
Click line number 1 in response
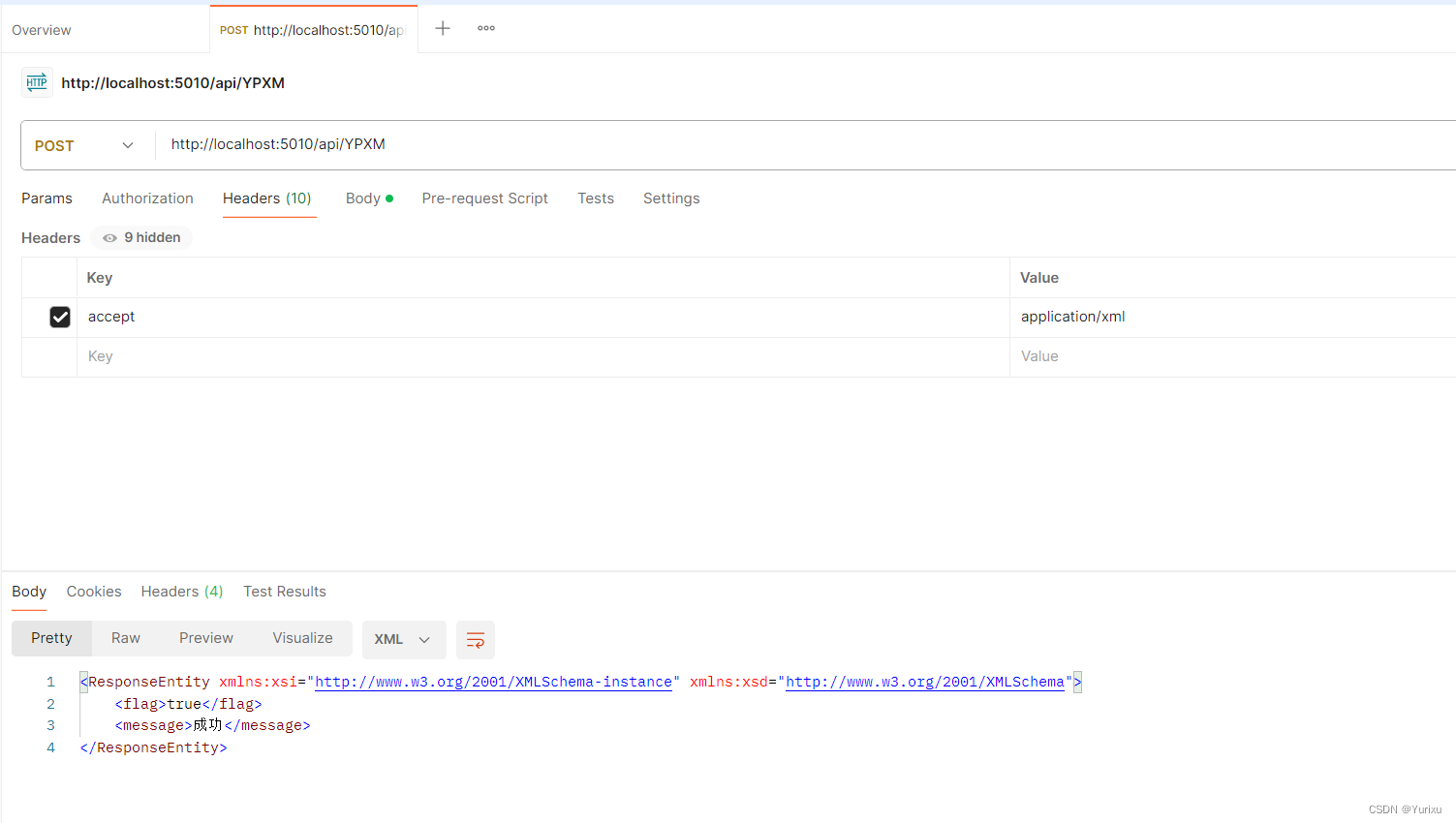pos(51,682)
